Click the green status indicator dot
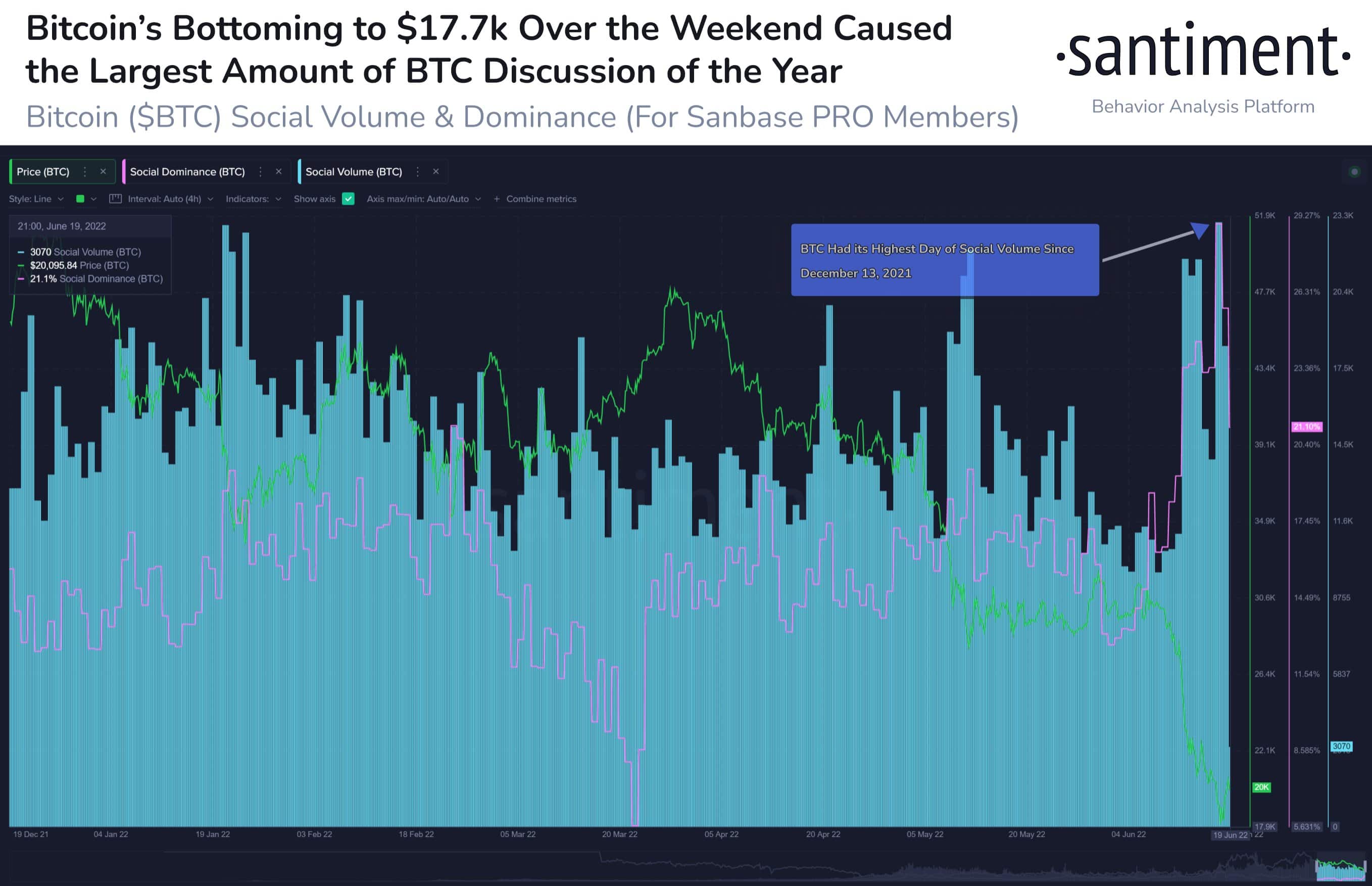 [x=1355, y=171]
